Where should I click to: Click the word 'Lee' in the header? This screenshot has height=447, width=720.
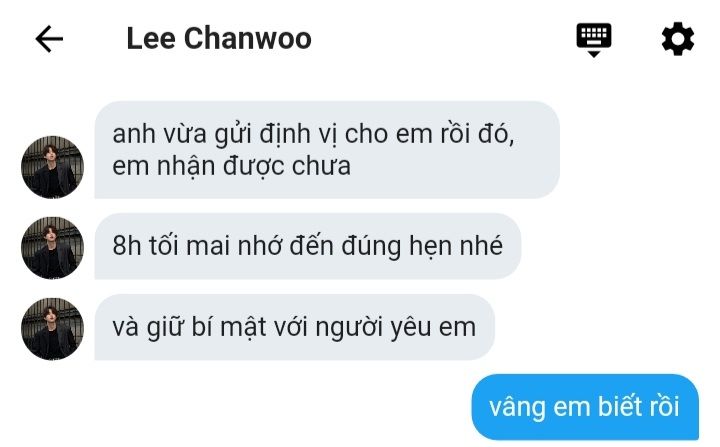coord(151,39)
